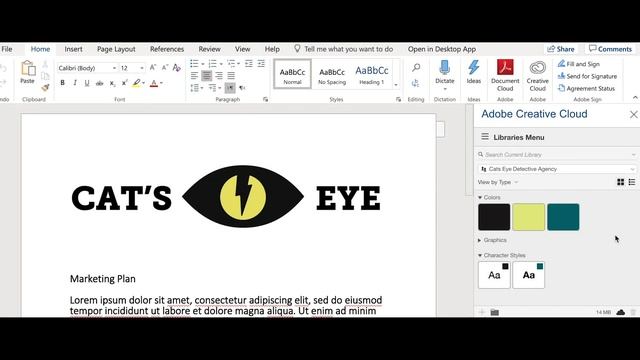The height and width of the screenshot is (360, 640).
Task: Switch to the View tab
Action: 242,49
